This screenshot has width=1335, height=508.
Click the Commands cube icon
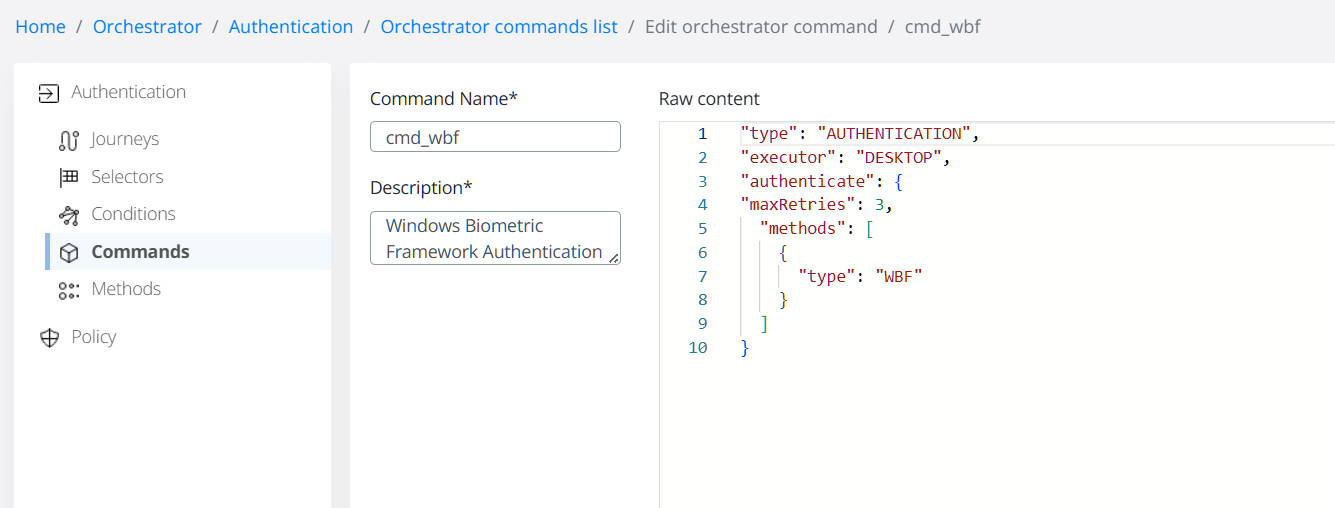[x=69, y=252]
